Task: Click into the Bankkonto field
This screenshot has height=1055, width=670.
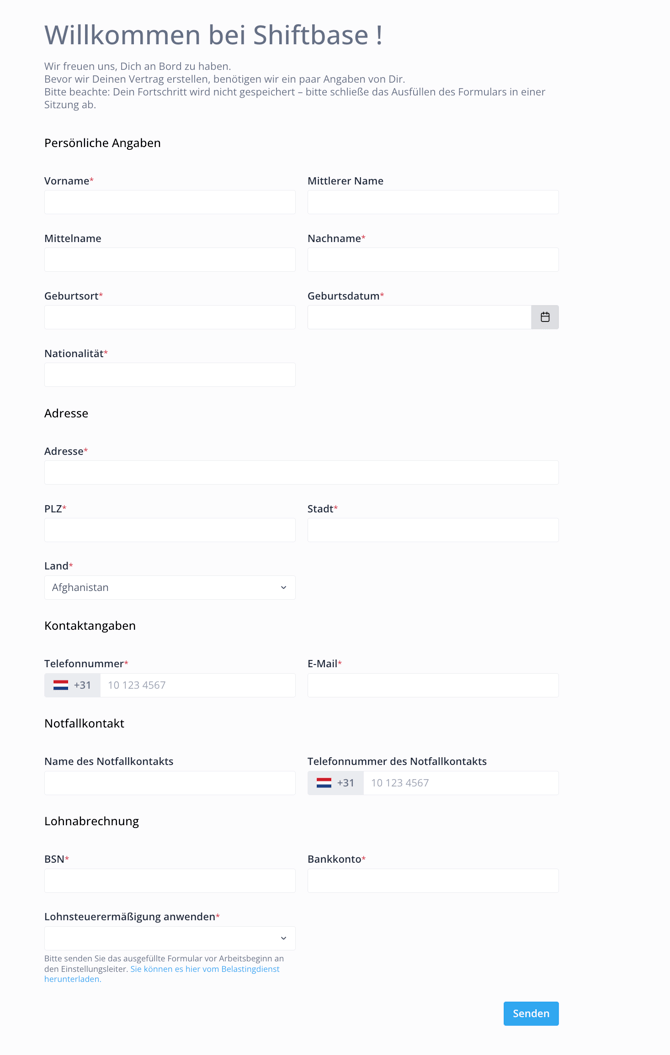Action: click(433, 881)
